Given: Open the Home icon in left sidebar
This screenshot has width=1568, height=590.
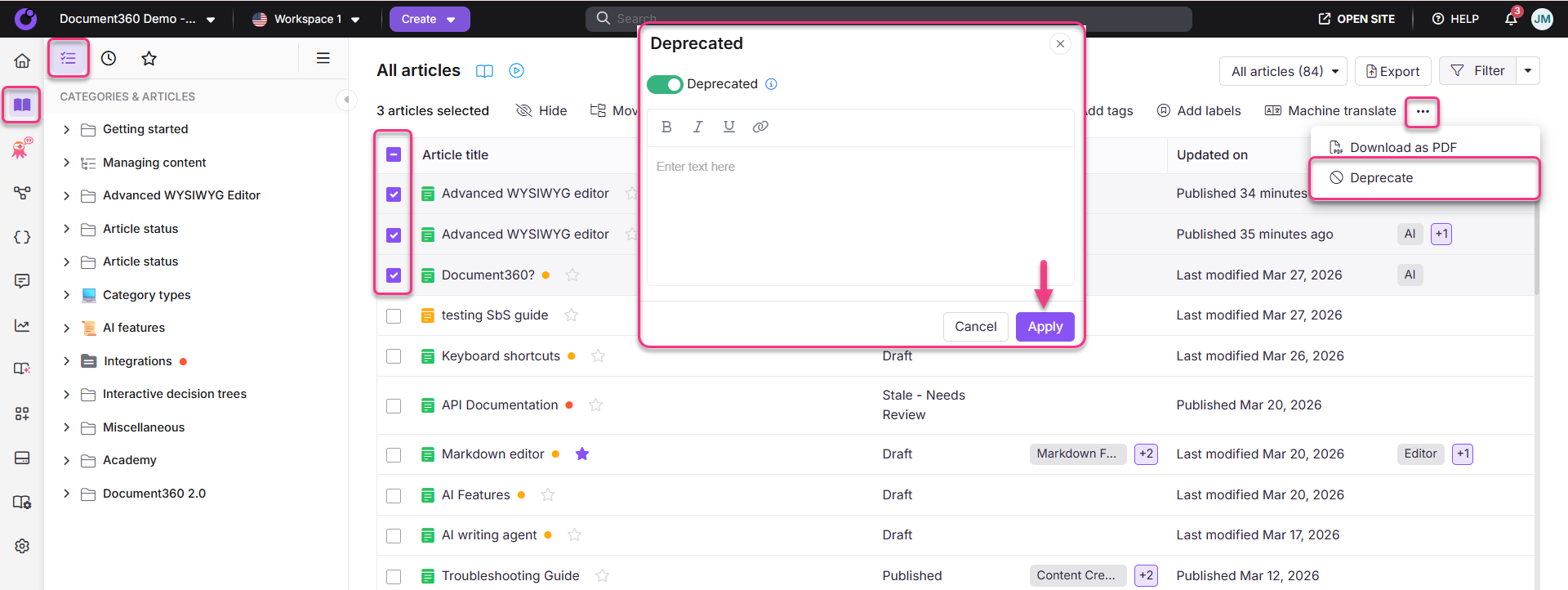Looking at the screenshot, I should click(22, 60).
